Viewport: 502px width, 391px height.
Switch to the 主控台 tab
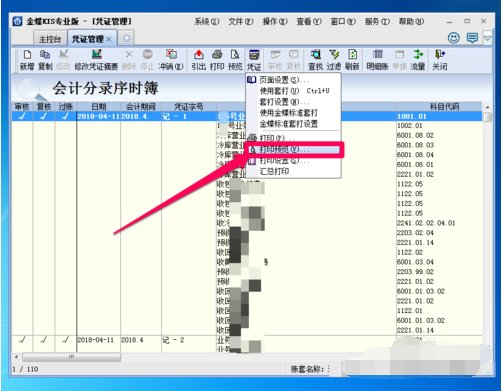click(50, 39)
